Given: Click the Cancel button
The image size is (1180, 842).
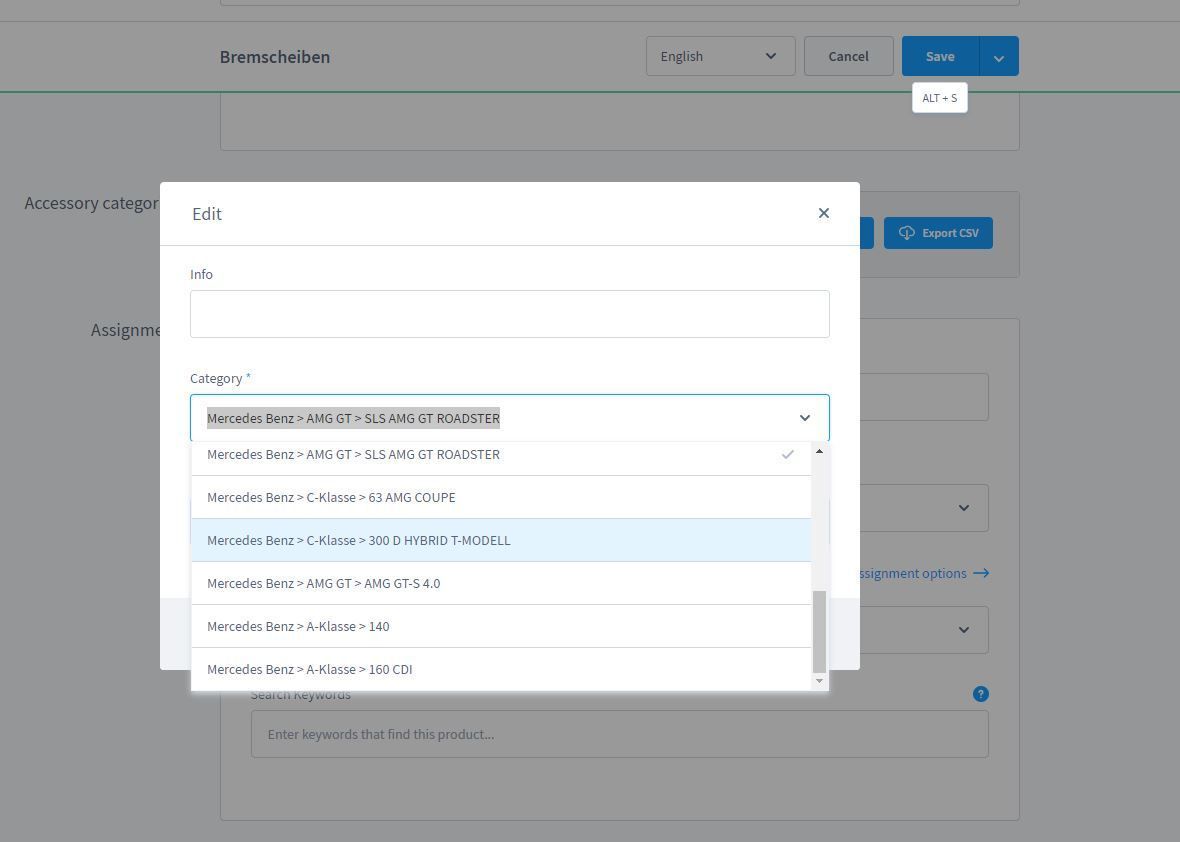Looking at the screenshot, I should tap(848, 56).
